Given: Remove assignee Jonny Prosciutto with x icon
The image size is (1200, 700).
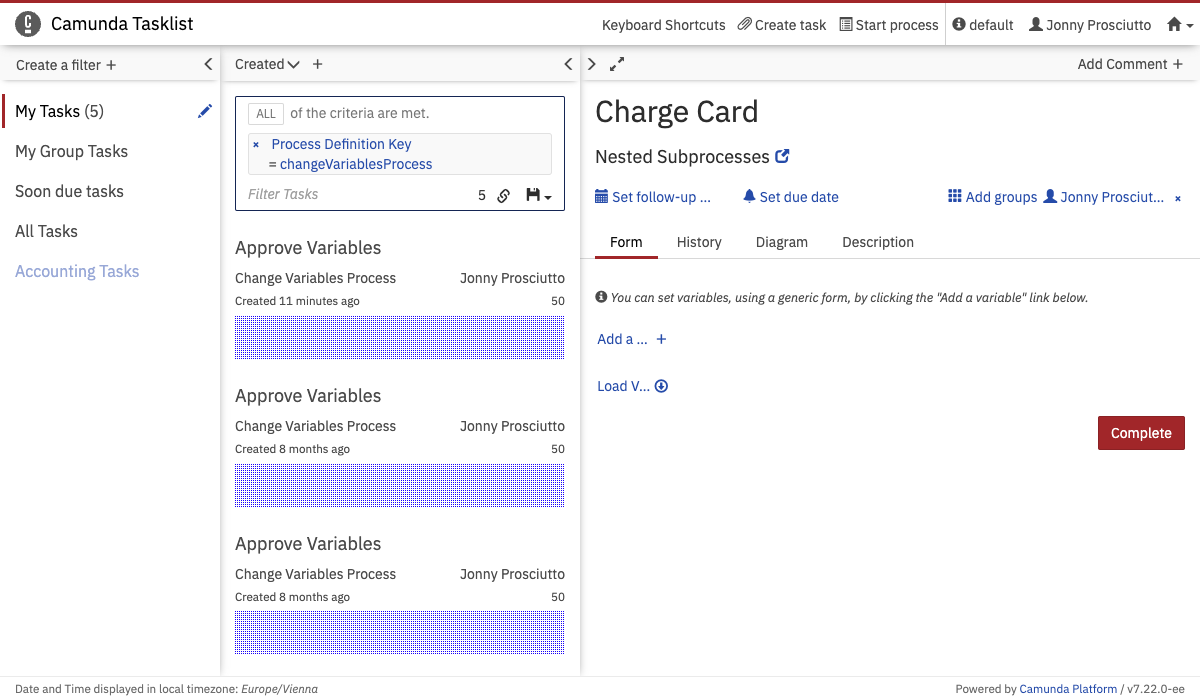Looking at the screenshot, I should pos(1177,198).
